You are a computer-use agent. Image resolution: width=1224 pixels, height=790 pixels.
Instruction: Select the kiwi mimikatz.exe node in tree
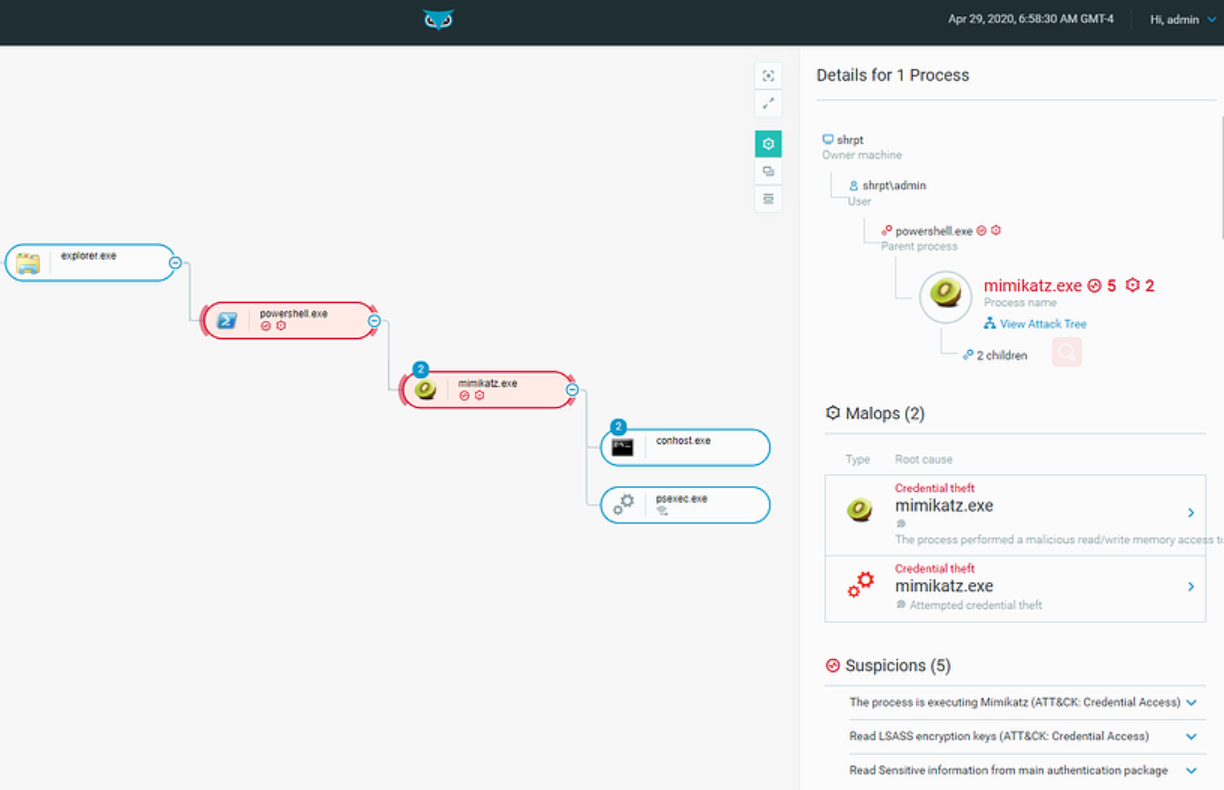point(488,390)
